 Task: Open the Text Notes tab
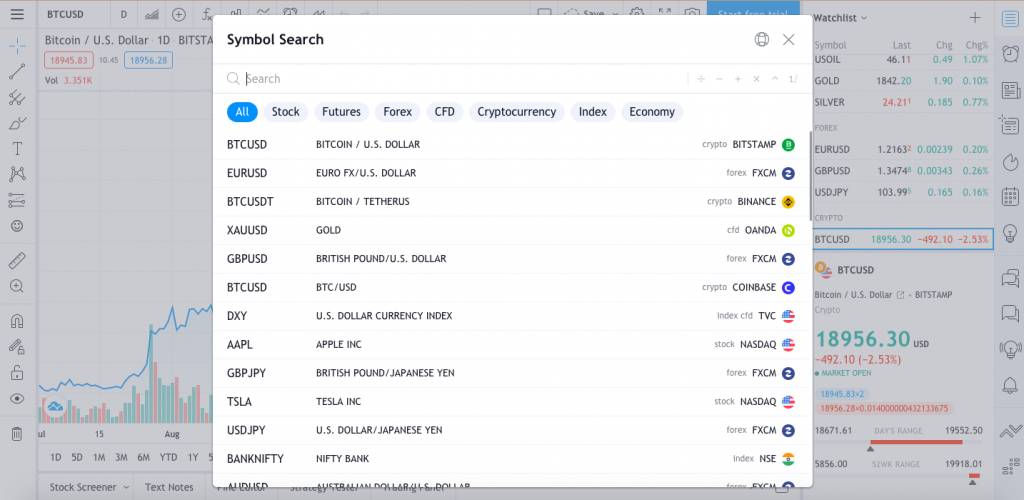(x=169, y=487)
